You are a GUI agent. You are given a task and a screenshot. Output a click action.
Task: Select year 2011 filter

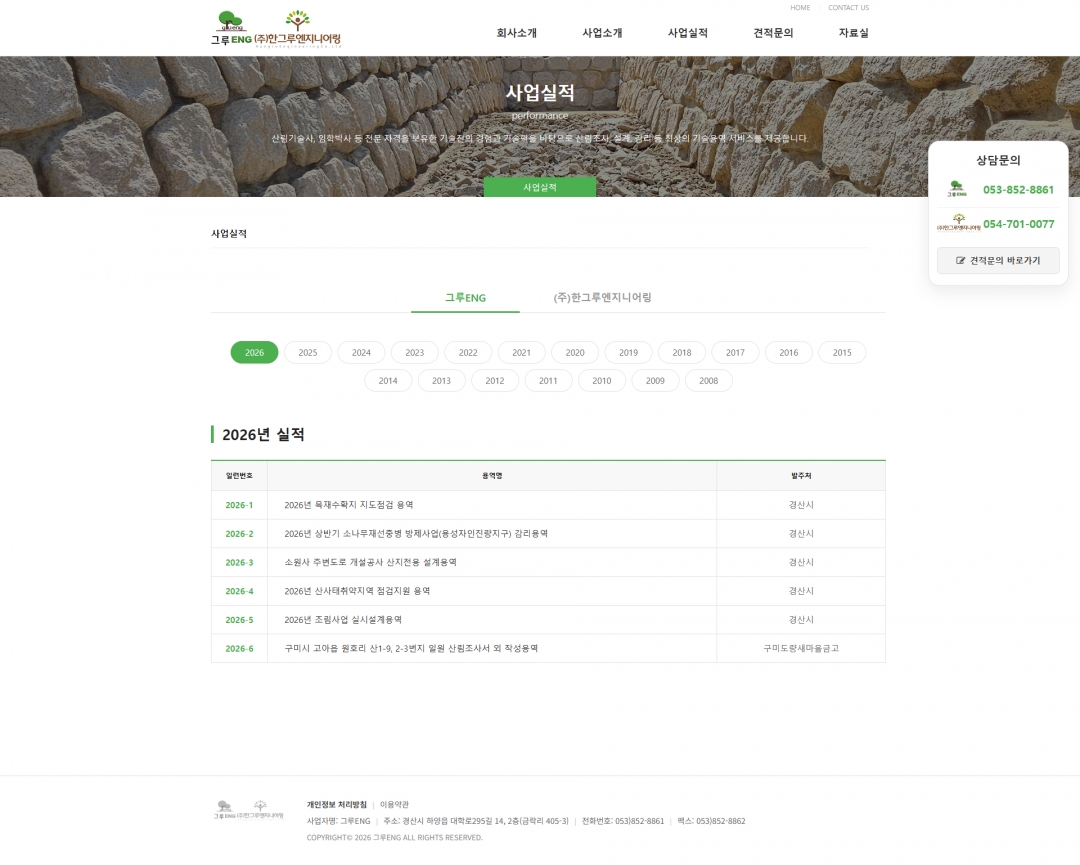coord(548,381)
